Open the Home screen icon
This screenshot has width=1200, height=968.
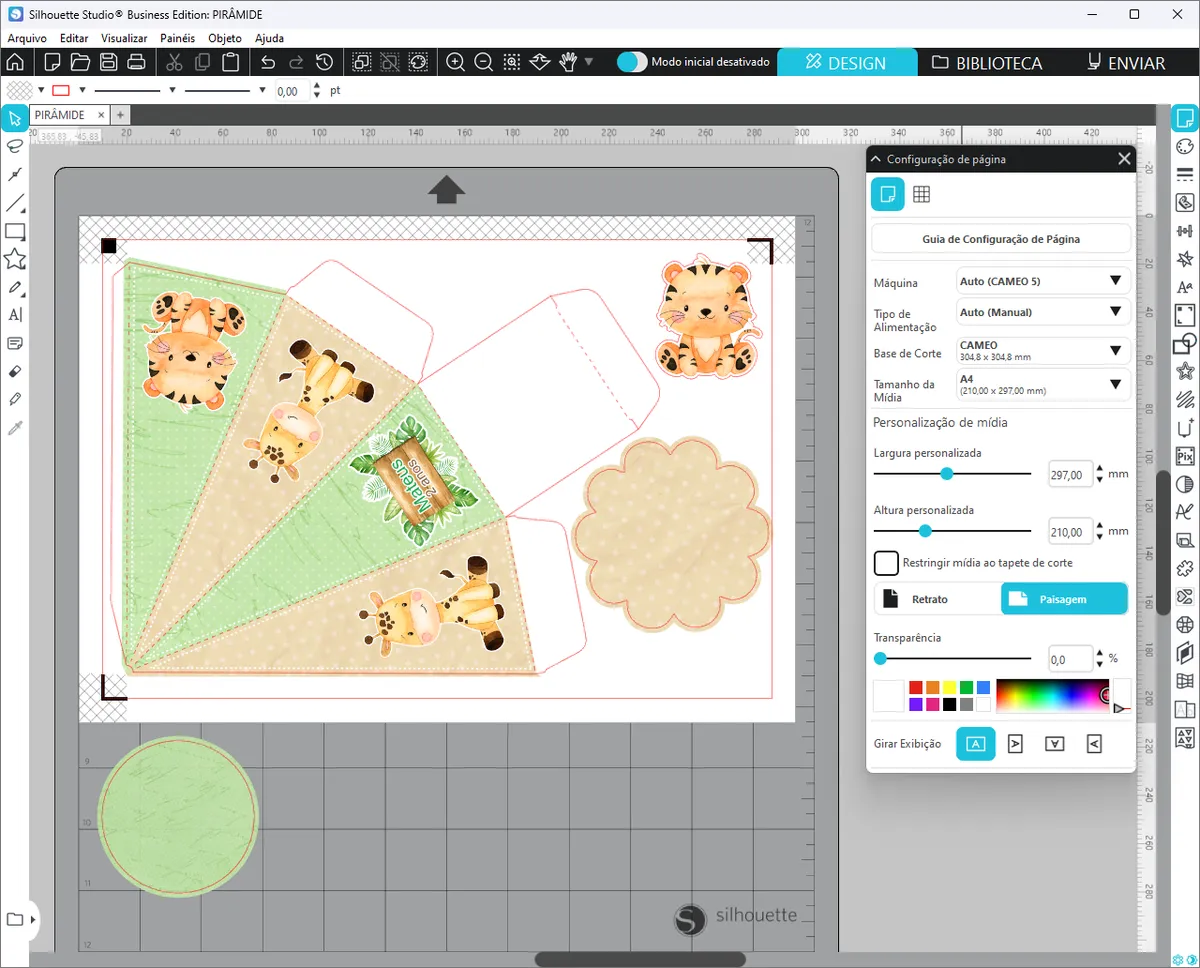(x=15, y=62)
